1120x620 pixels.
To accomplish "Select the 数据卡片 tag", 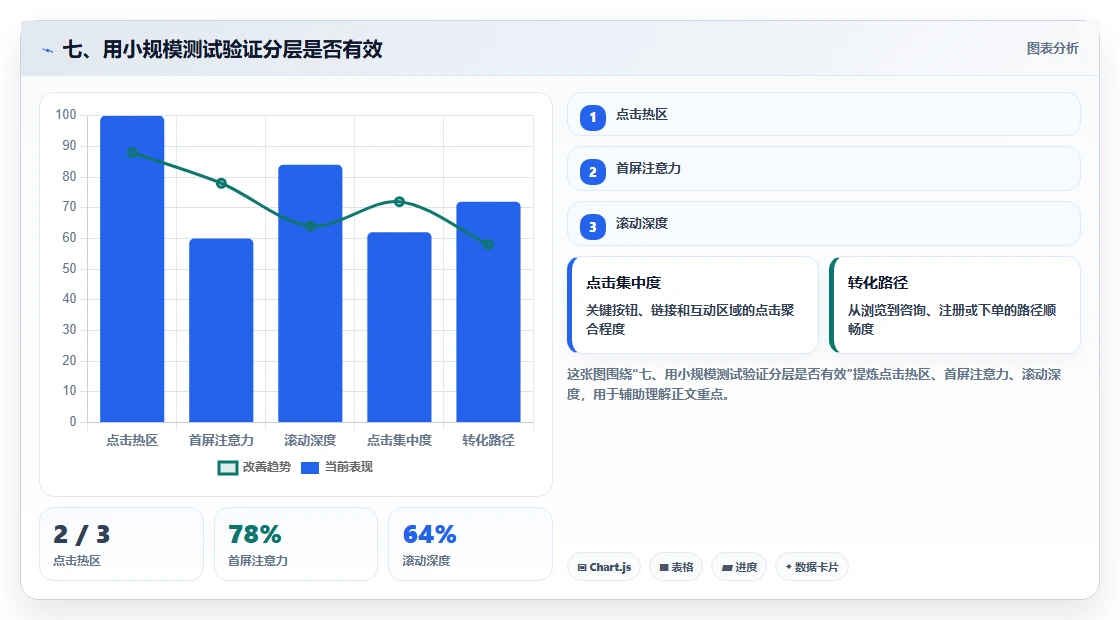I will (812, 567).
